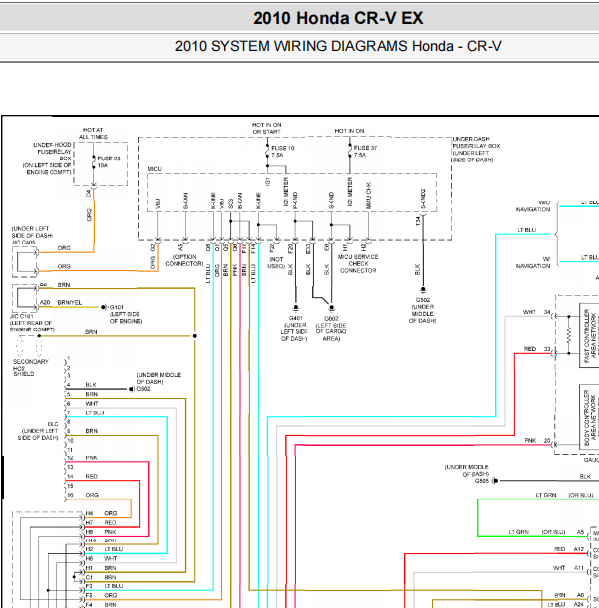
Task: Click '2010 SYSTEM WIRING DIAGRAMS Honda - CR-V' heading
Action: point(338,46)
